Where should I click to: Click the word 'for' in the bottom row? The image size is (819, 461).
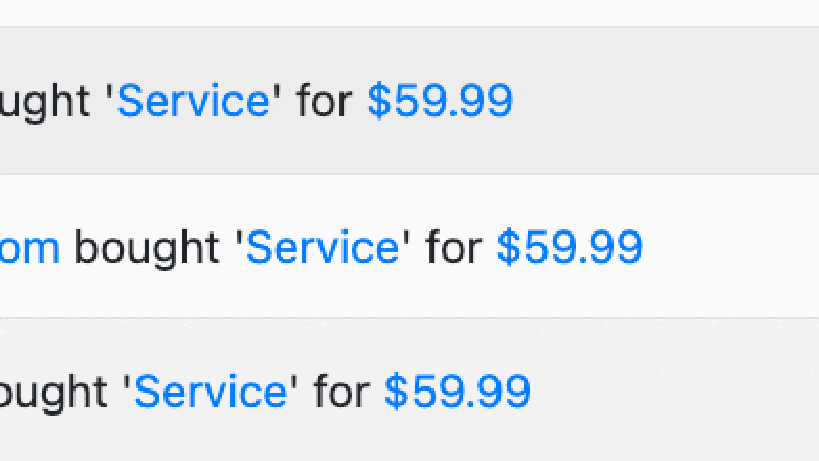(x=341, y=392)
